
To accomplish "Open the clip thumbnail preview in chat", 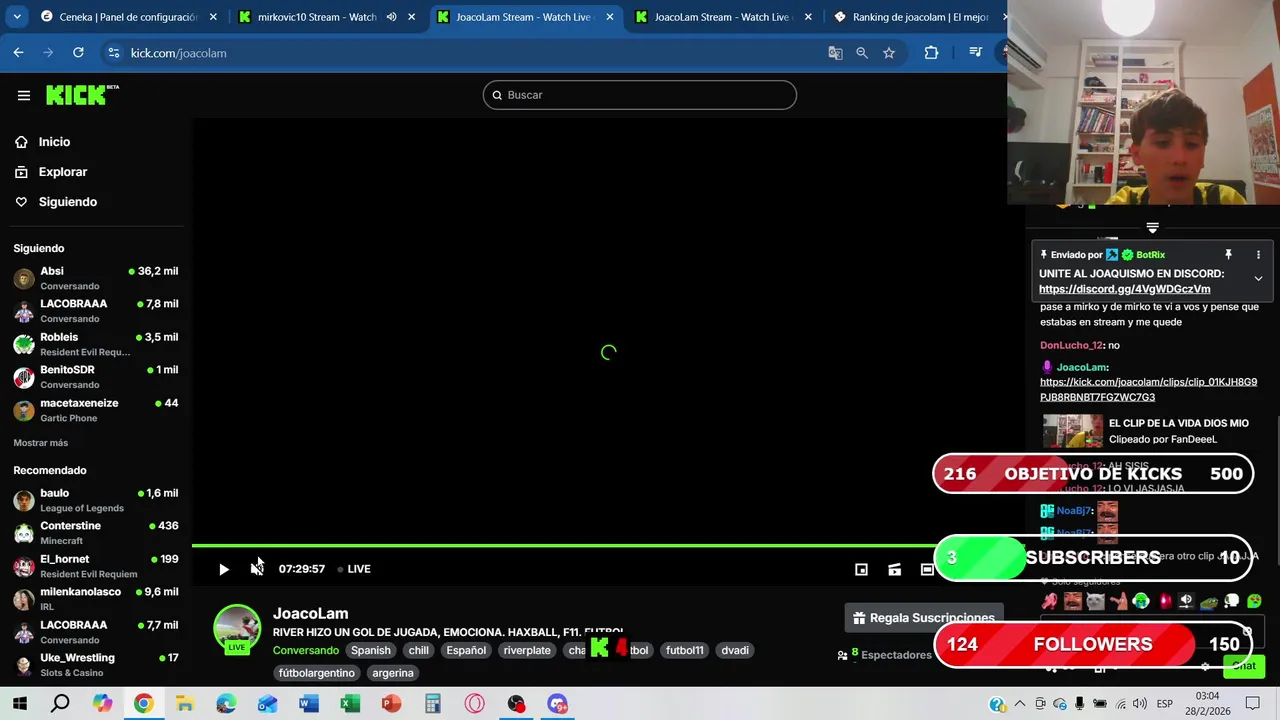I will pos(1073,431).
